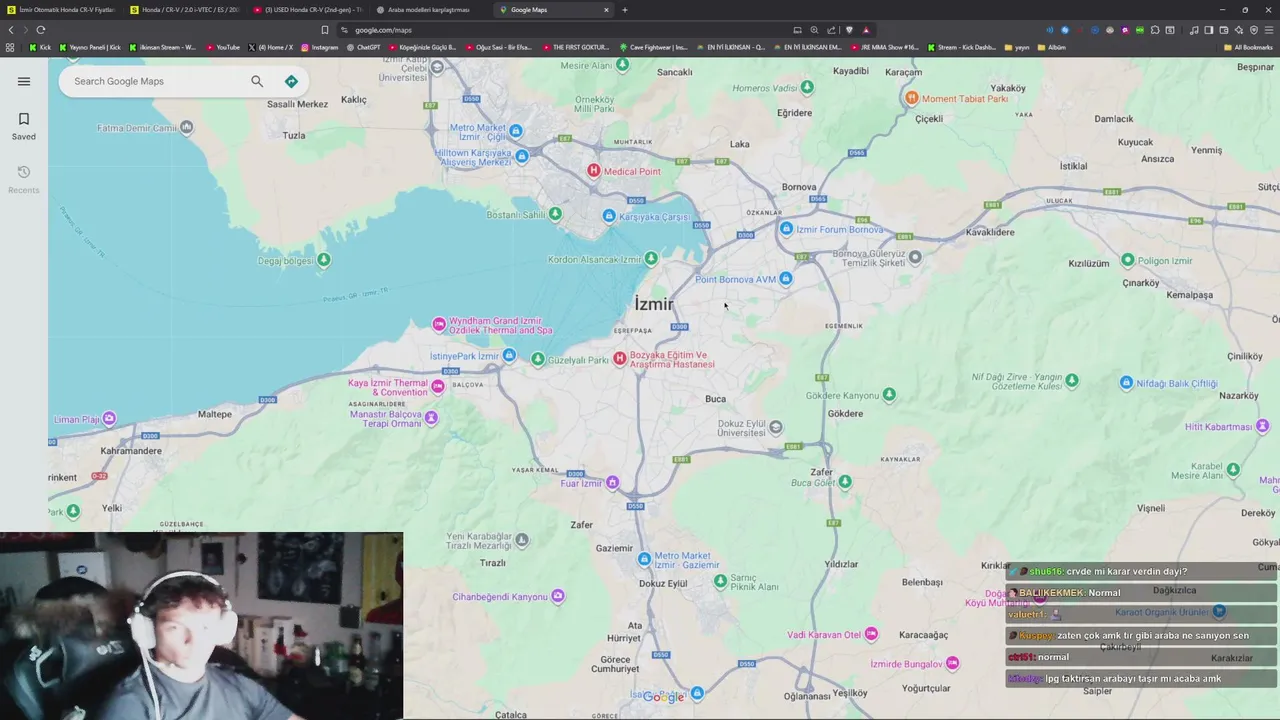Select the Wyndham Grand İzmir hotel pin

click(438, 324)
